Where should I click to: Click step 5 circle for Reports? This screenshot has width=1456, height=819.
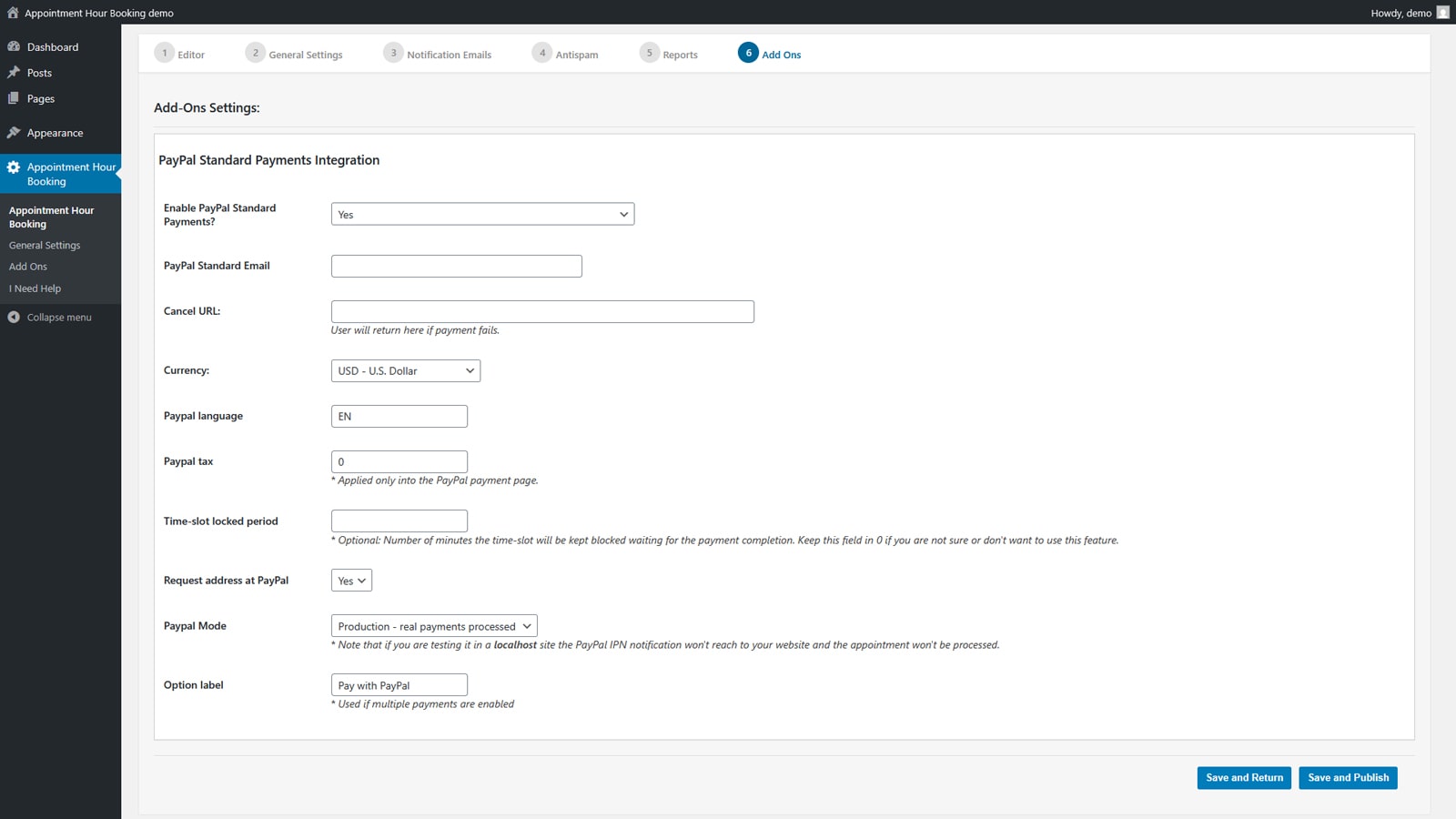coord(650,53)
